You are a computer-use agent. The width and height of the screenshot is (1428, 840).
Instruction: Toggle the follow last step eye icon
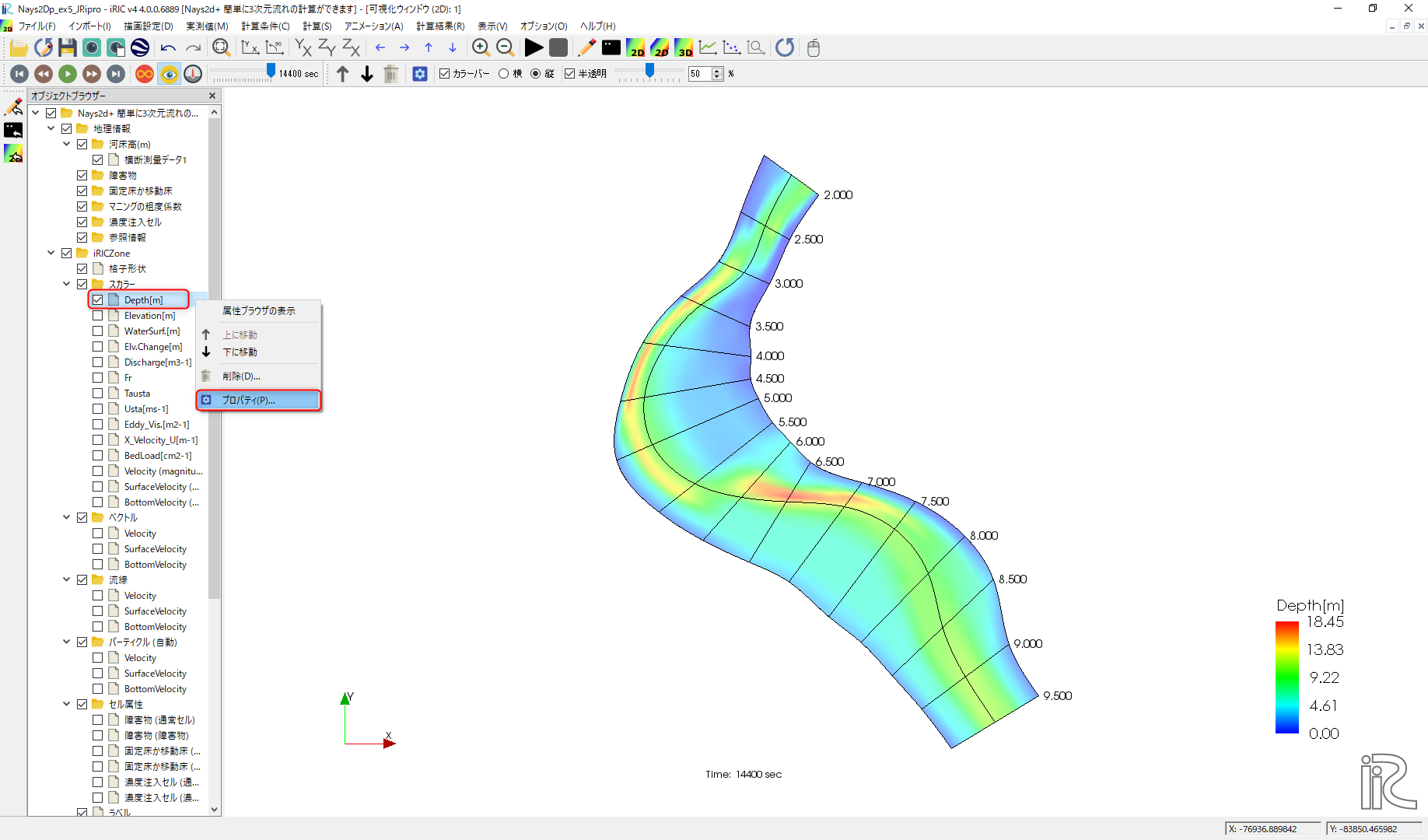(x=169, y=74)
